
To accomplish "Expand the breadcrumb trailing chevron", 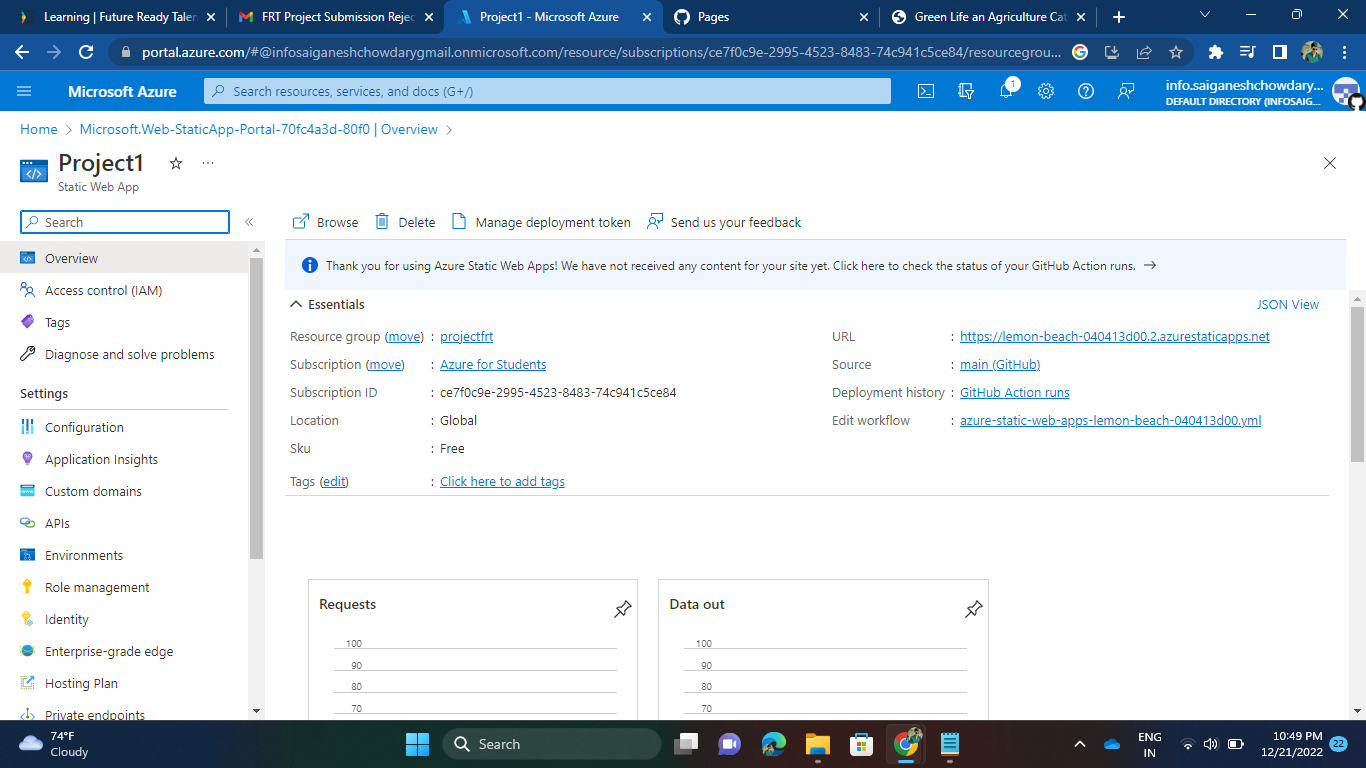I will coord(449,129).
